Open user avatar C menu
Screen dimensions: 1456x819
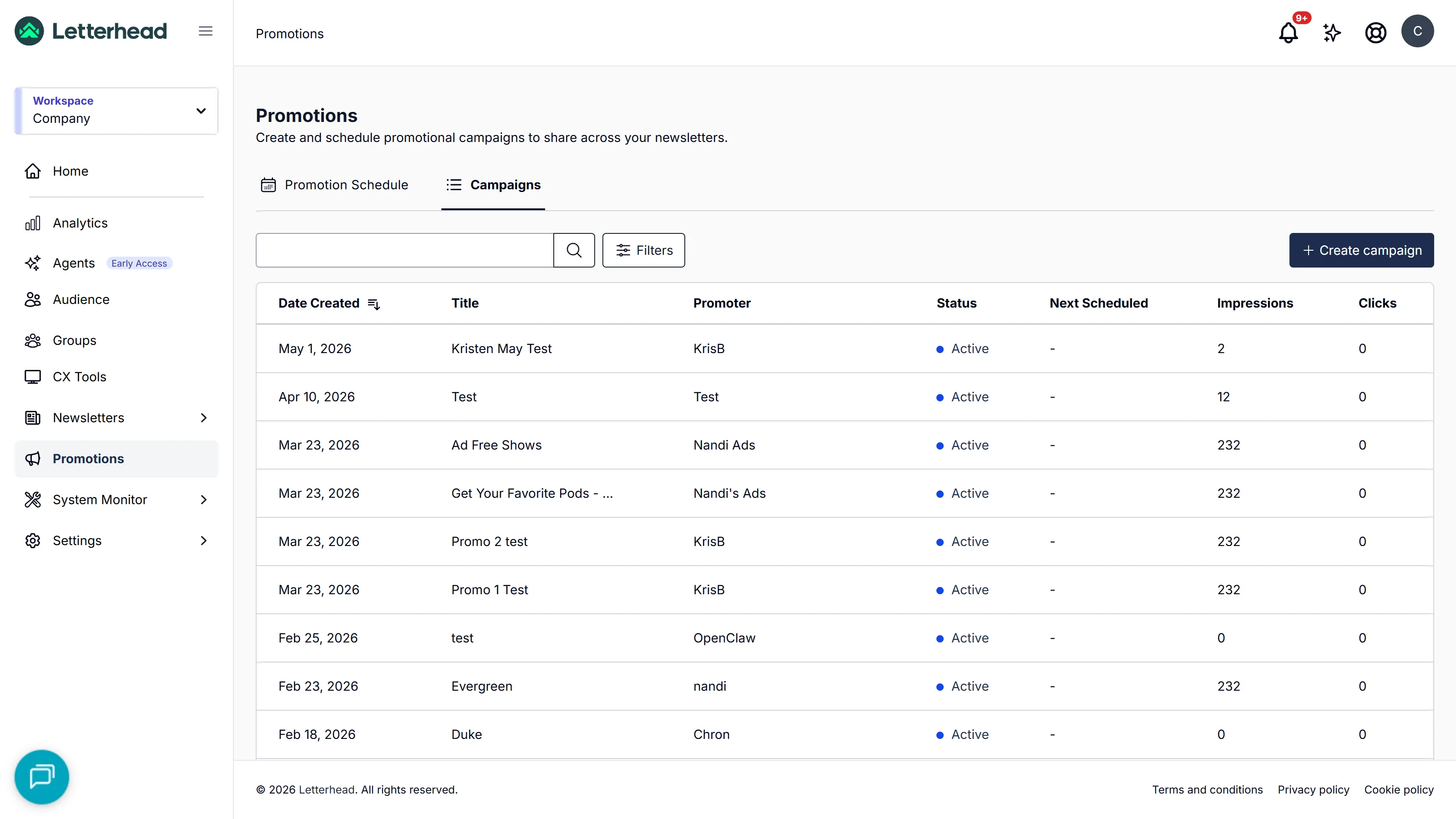click(x=1418, y=31)
